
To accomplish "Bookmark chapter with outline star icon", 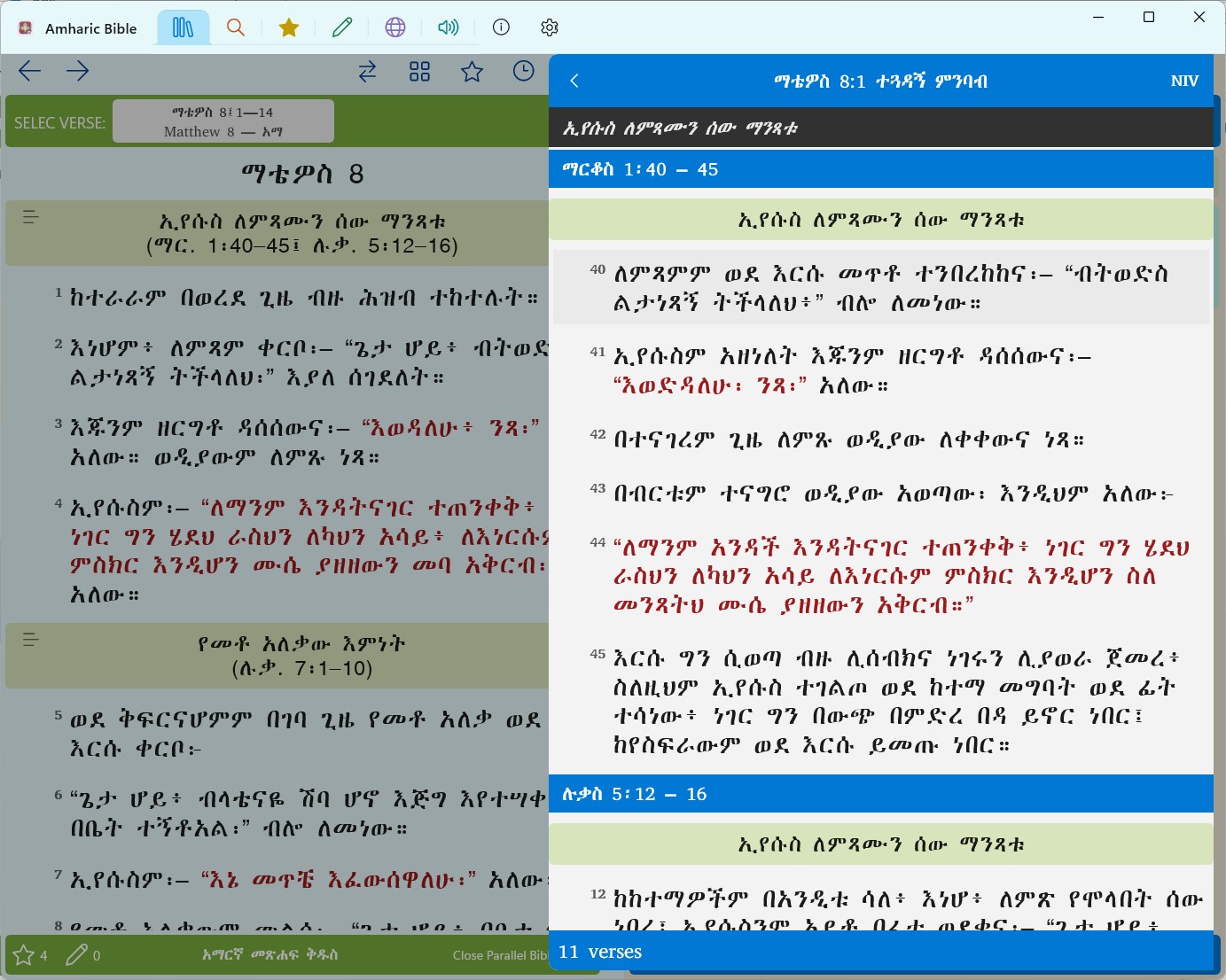I will click(472, 72).
